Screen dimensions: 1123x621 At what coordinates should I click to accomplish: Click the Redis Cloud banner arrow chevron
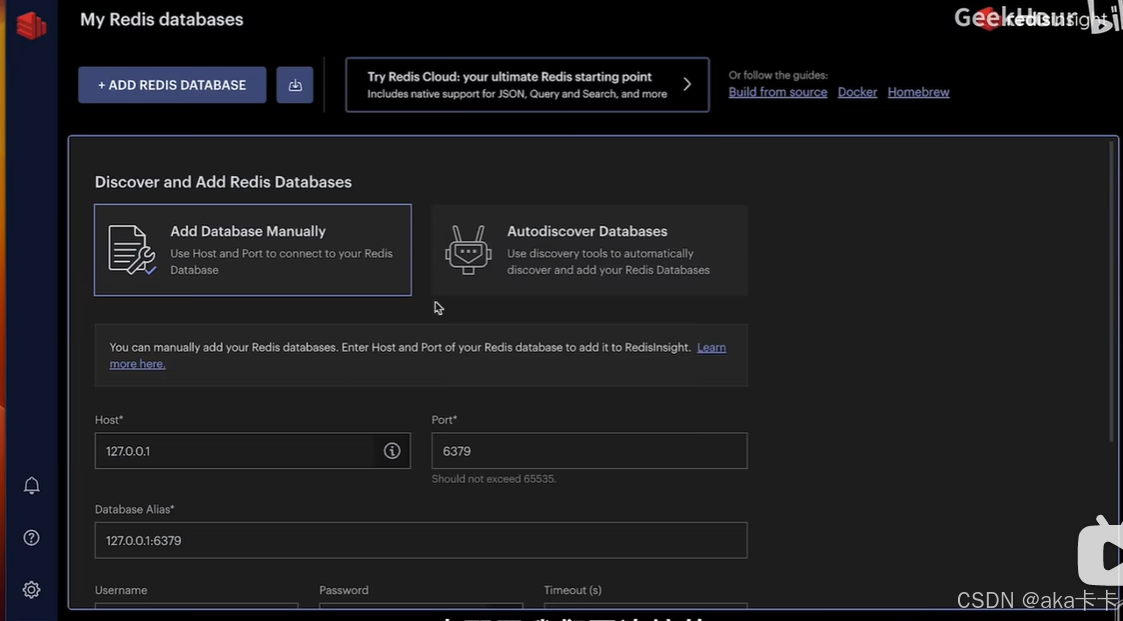click(687, 85)
